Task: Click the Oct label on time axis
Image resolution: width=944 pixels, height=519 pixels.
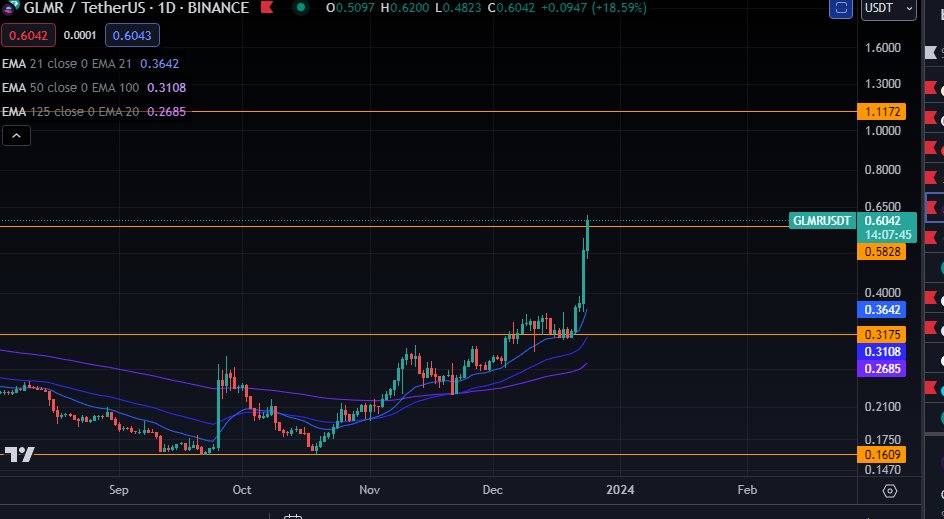Action: click(242, 489)
